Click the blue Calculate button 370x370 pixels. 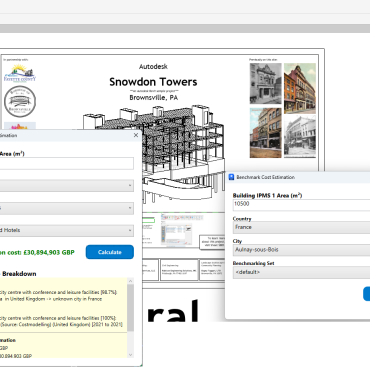[110, 252]
